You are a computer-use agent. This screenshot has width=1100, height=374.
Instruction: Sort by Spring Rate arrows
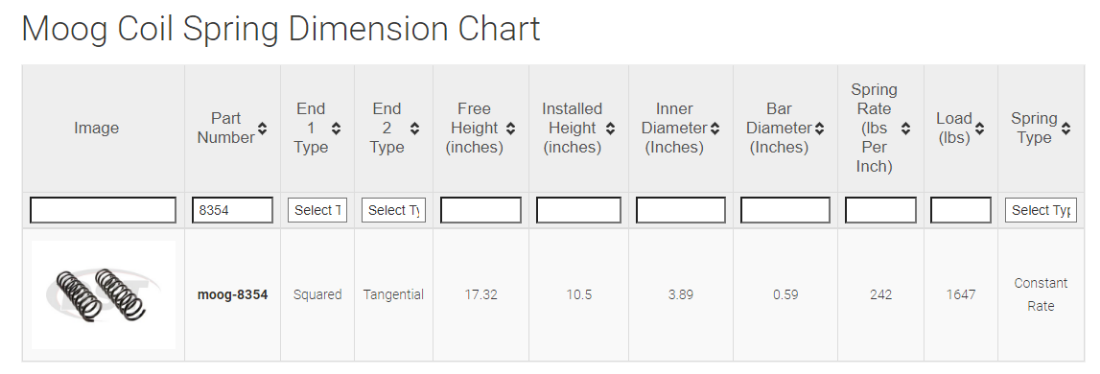click(906, 128)
